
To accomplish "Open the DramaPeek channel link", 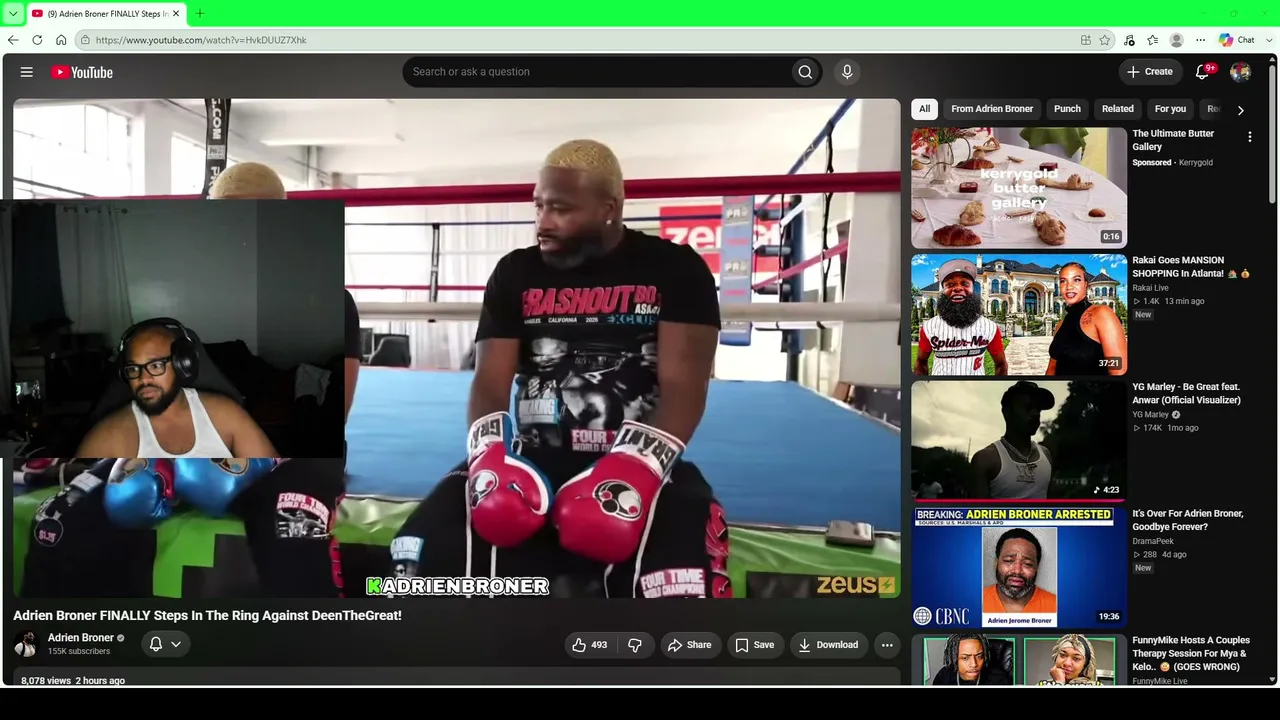I will point(1153,541).
